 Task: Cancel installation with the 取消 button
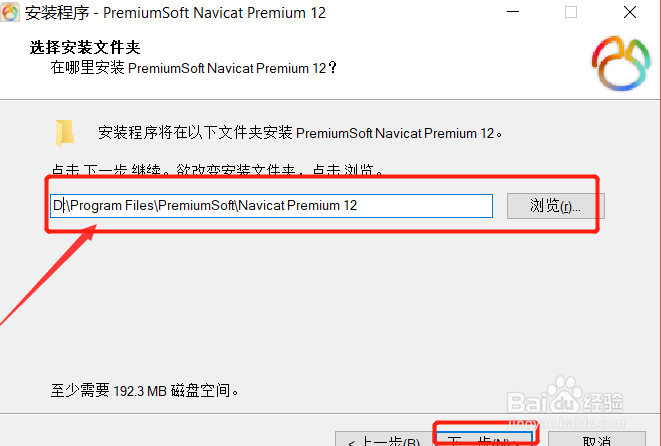[x=596, y=439]
